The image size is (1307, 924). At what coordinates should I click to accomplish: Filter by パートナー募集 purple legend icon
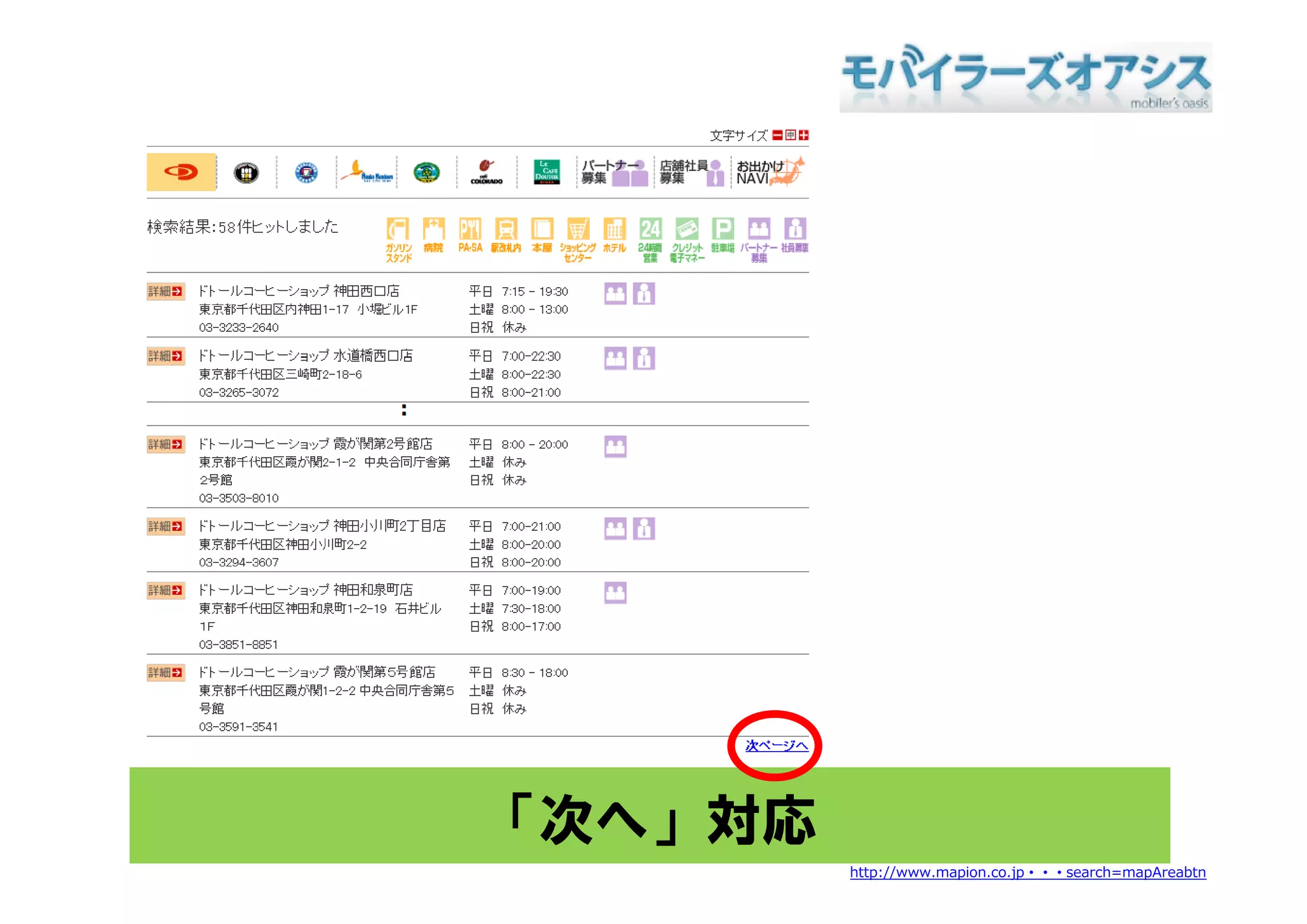(x=759, y=240)
